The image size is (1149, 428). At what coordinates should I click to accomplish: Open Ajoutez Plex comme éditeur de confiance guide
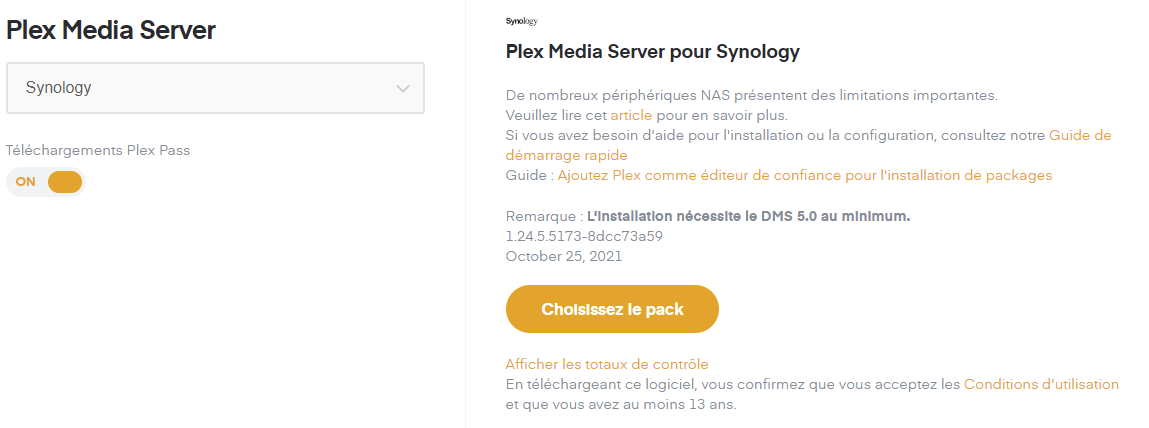coord(805,175)
